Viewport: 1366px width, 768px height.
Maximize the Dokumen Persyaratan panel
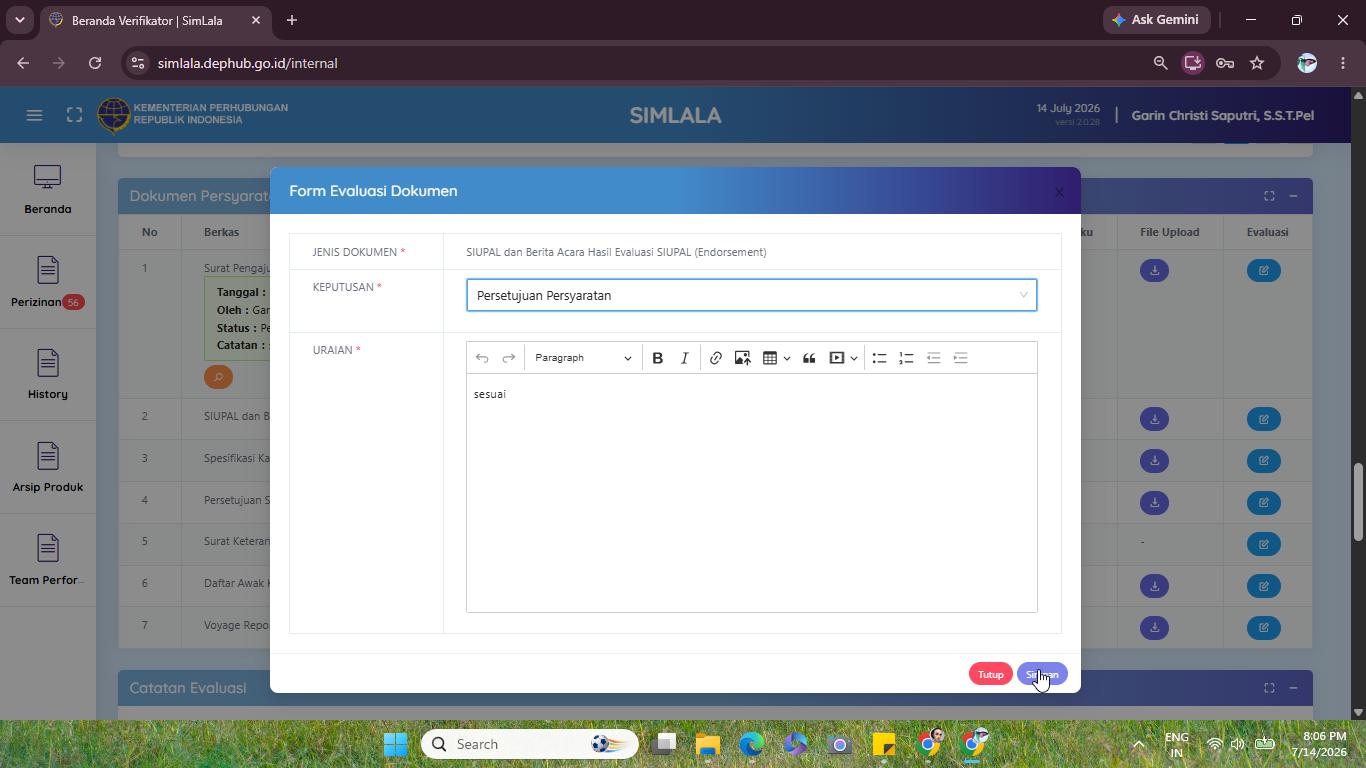click(1269, 196)
